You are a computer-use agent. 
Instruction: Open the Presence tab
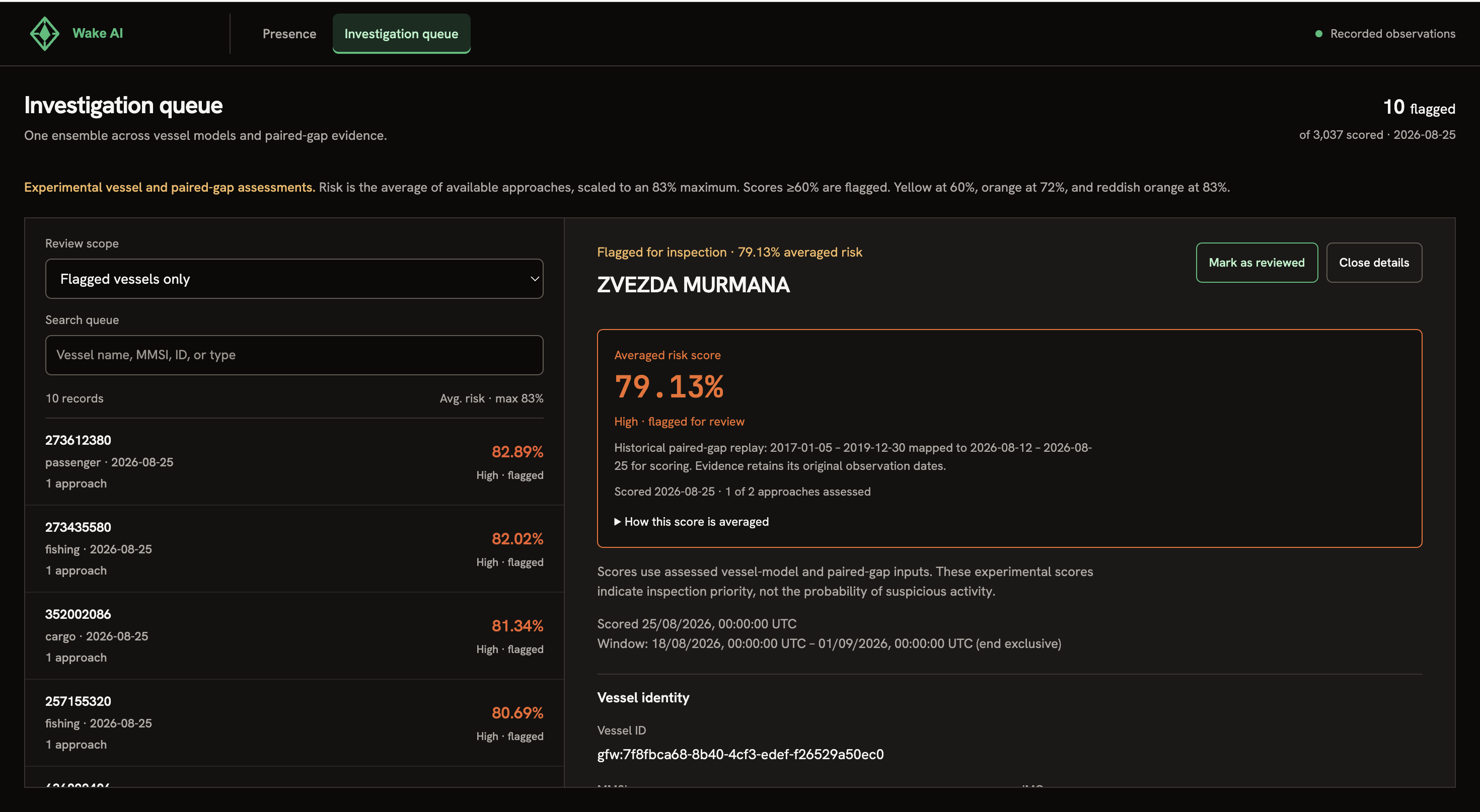289,34
